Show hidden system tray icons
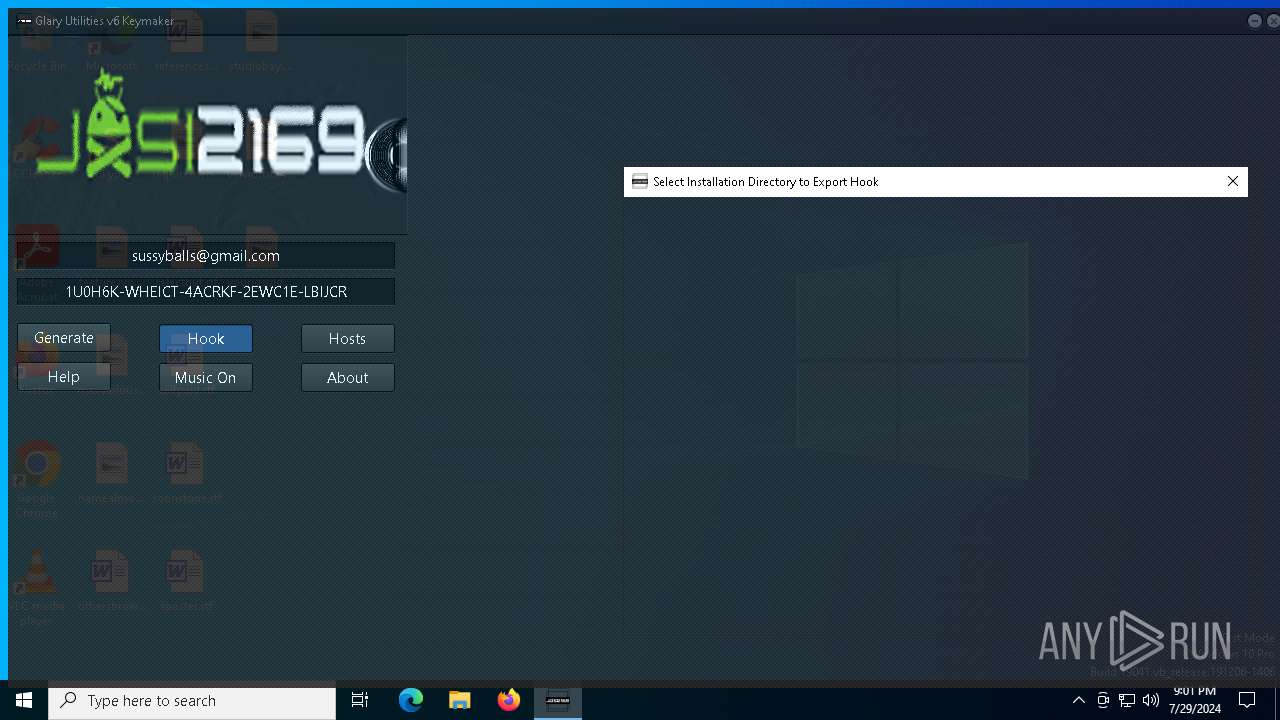This screenshot has height=720, width=1280. point(1078,701)
